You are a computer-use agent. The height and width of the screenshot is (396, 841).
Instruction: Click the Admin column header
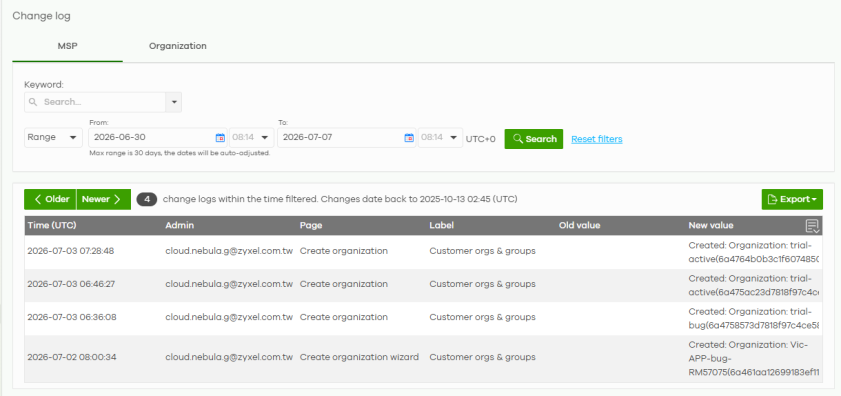click(179, 225)
